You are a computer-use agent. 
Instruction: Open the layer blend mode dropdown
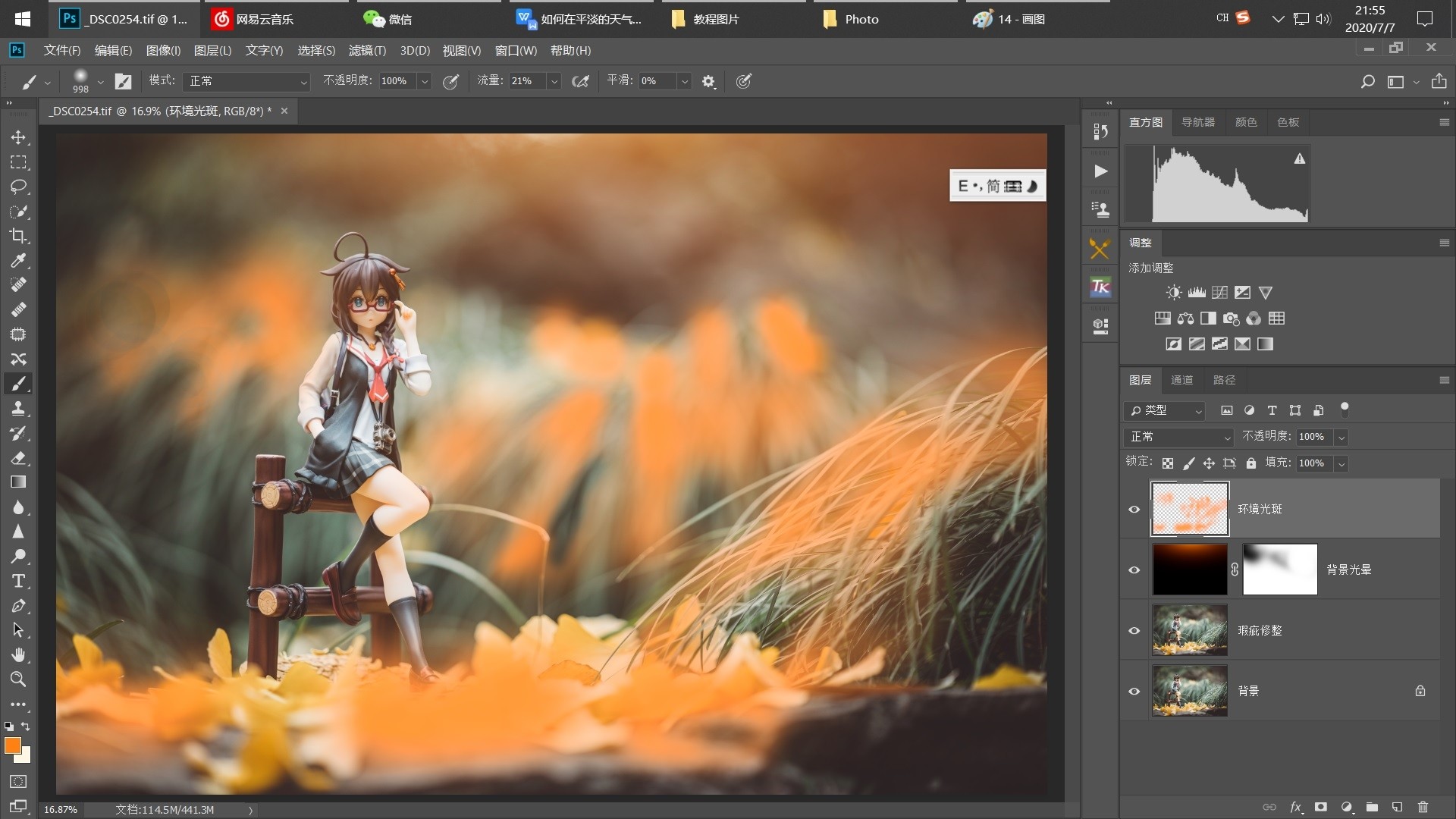coord(1179,437)
